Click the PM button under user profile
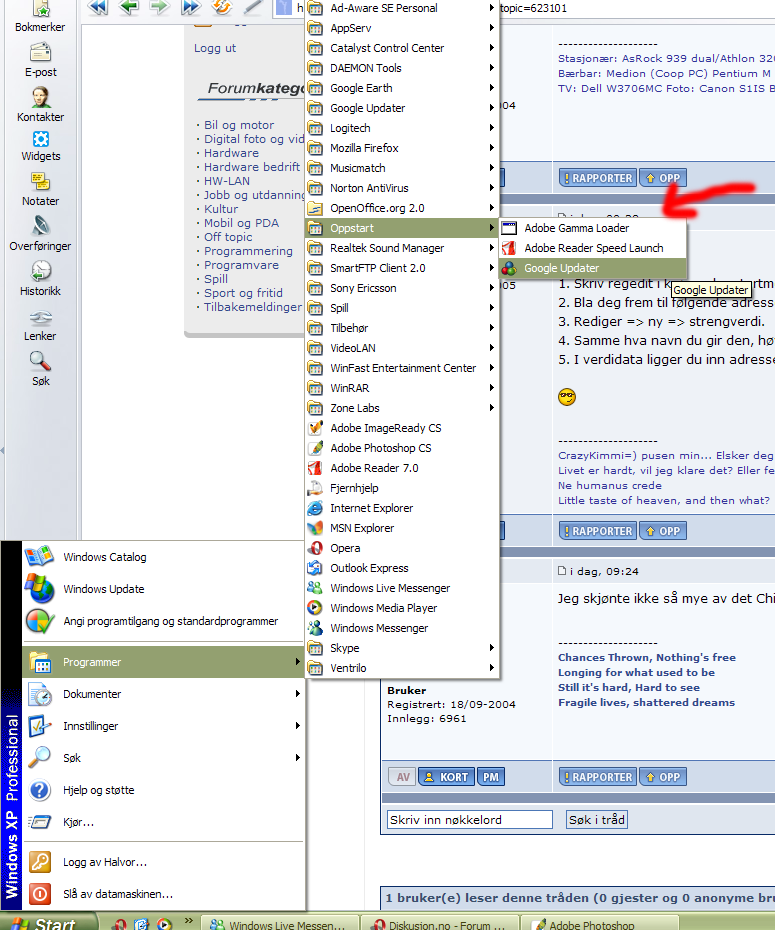The image size is (775, 930). [x=490, y=777]
